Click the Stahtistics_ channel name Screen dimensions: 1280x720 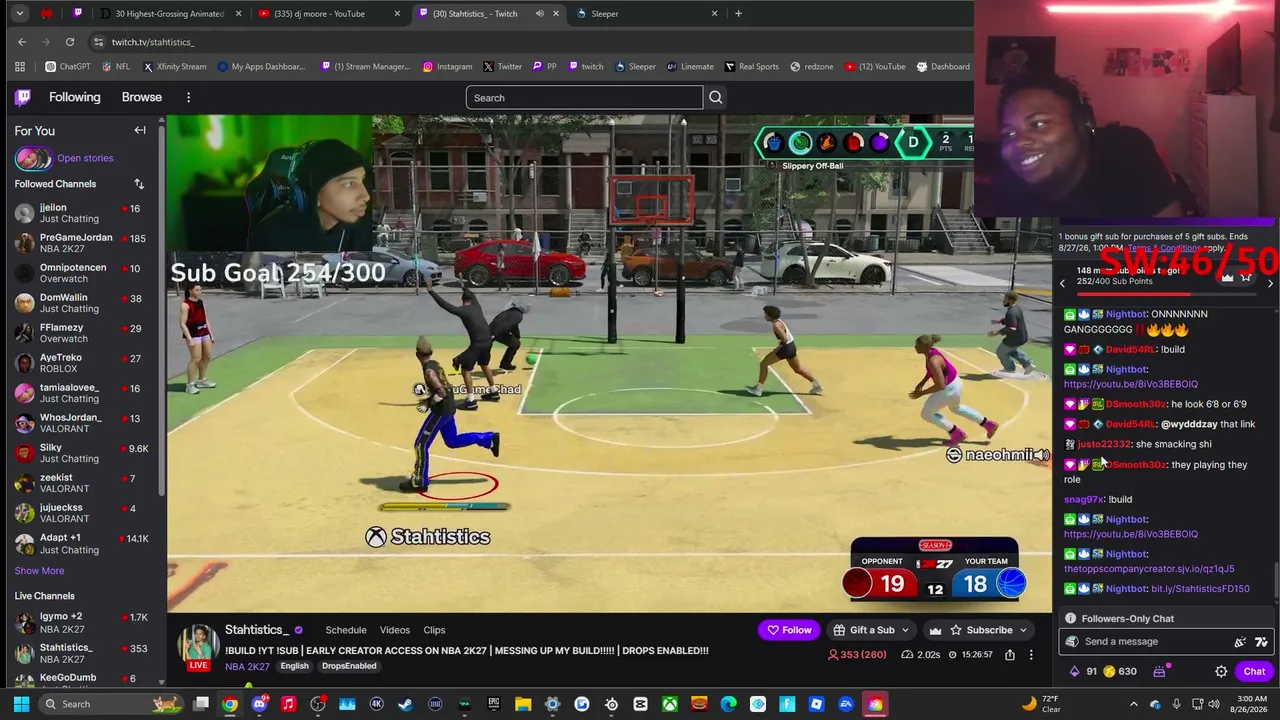(x=257, y=630)
